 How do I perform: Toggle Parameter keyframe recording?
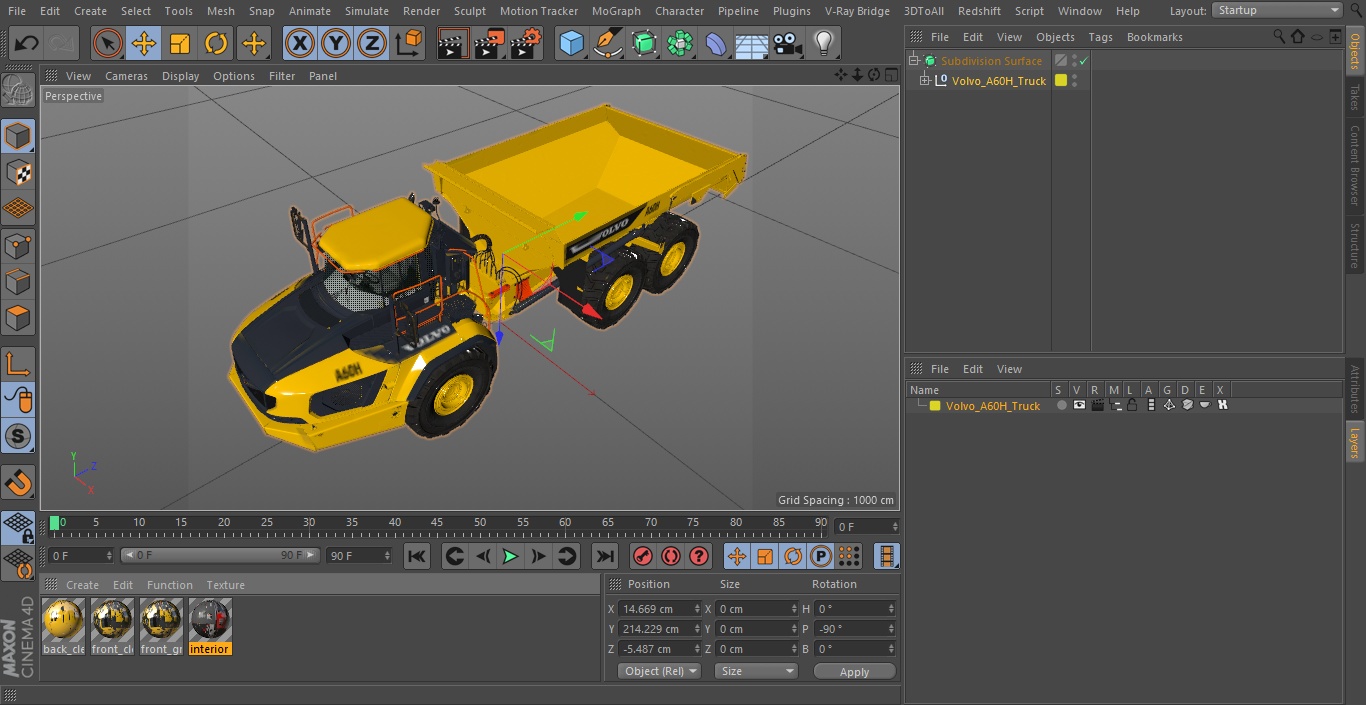point(821,556)
